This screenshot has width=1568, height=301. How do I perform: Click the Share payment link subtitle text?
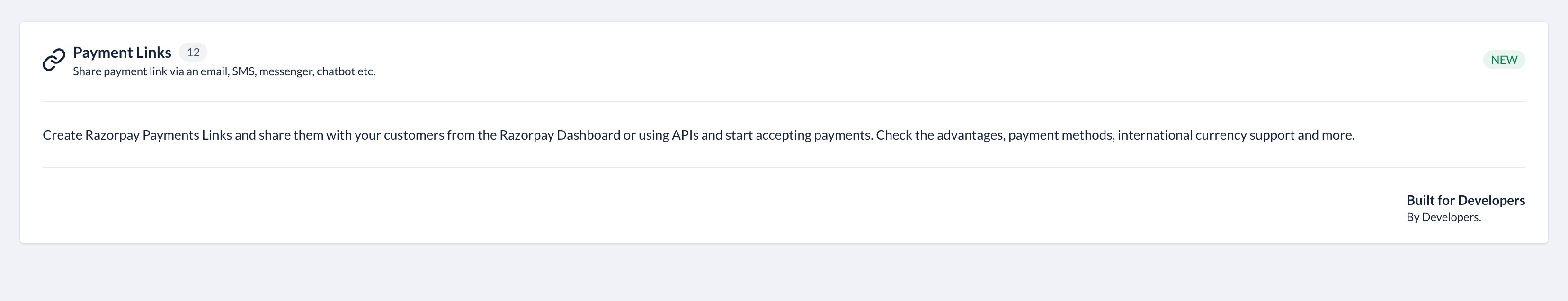pos(224,71)
